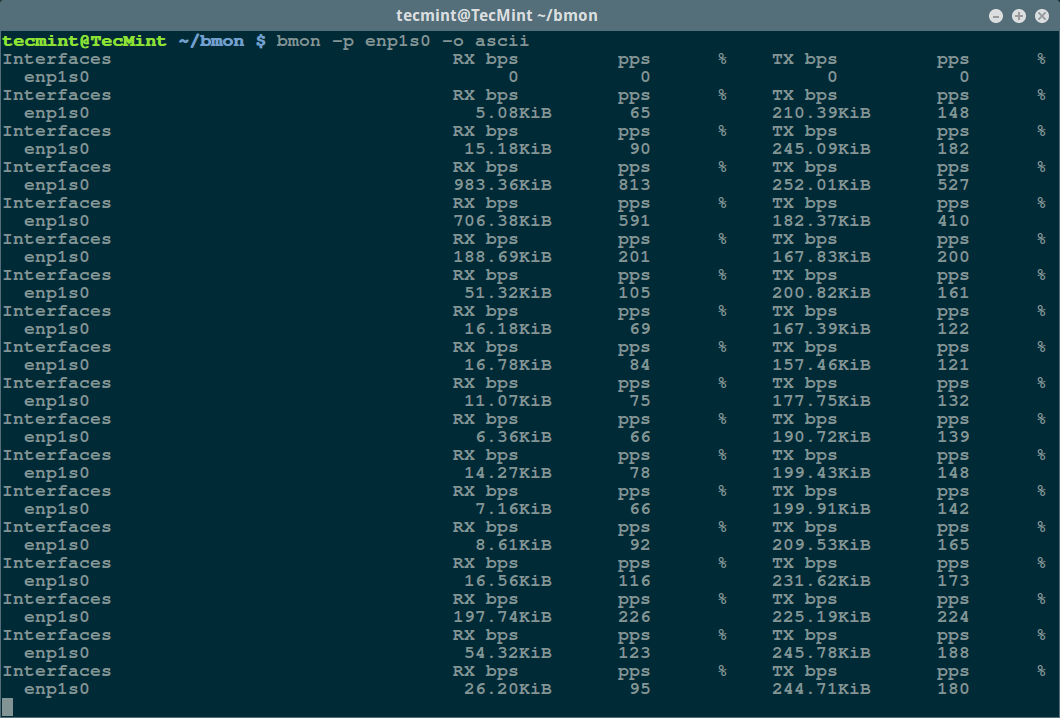Viewport: 1060px width, 718px height.
Task: Minimize the terminal window
Action: pos(997,16)
